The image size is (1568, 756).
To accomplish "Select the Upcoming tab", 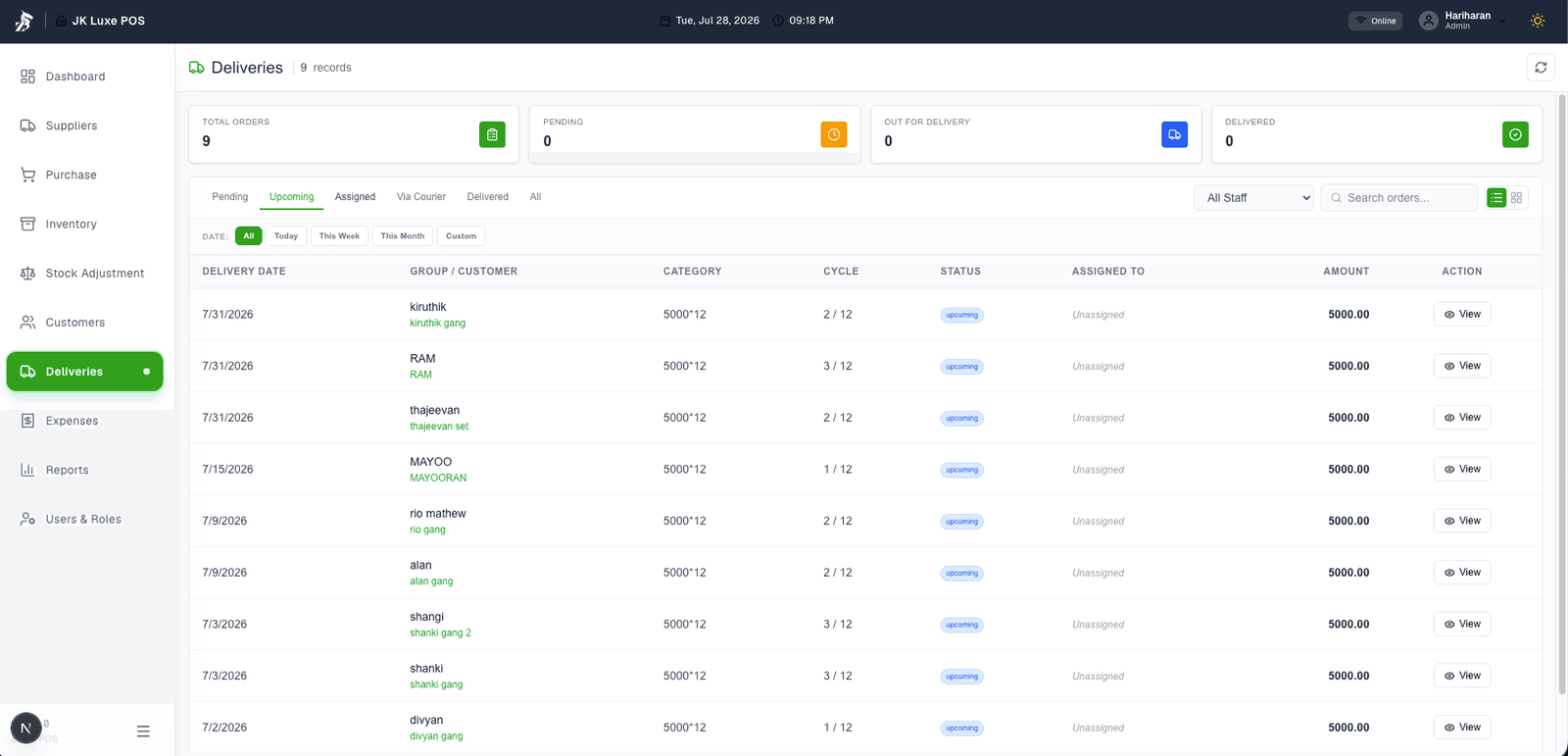I will (292, 197).
